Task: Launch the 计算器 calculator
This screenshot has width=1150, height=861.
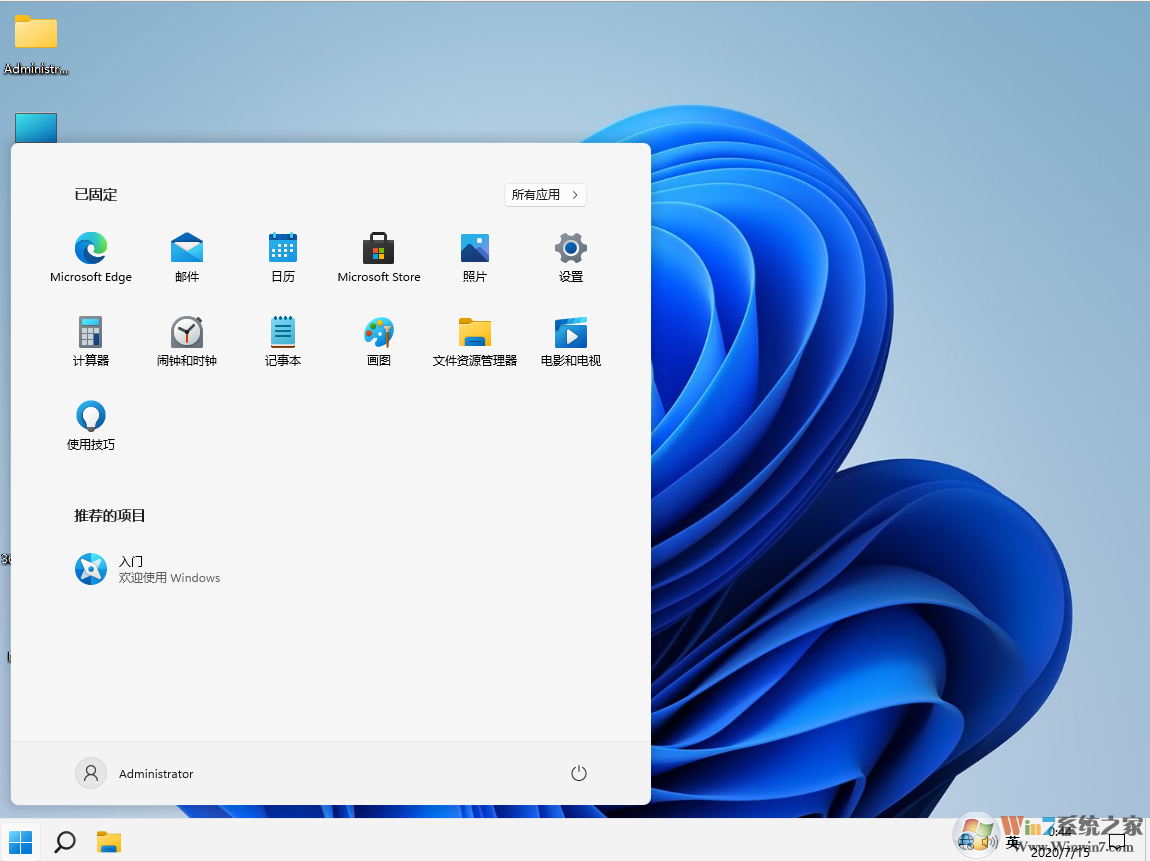Action: click(91, 340)
